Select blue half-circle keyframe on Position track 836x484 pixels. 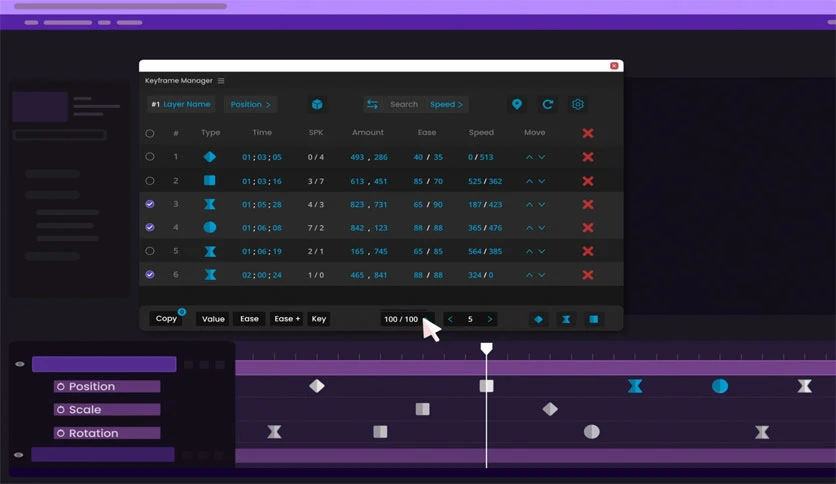coord(720,386)
